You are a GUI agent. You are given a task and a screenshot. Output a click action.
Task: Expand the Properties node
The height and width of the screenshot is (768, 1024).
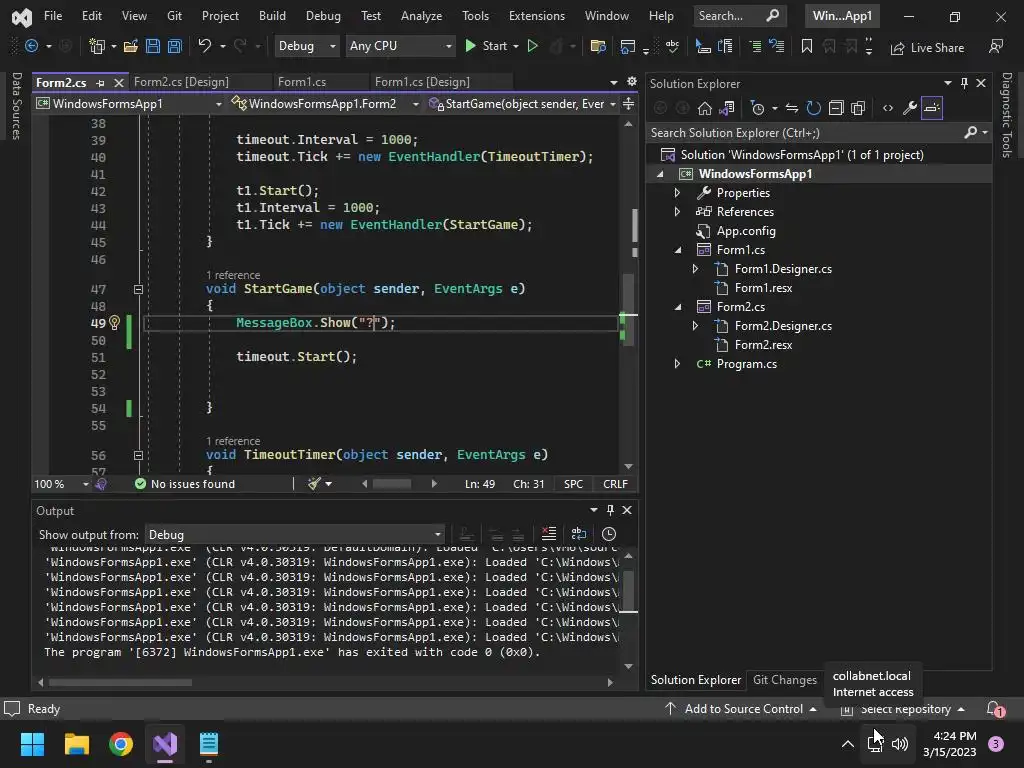[x=677, y=193]
